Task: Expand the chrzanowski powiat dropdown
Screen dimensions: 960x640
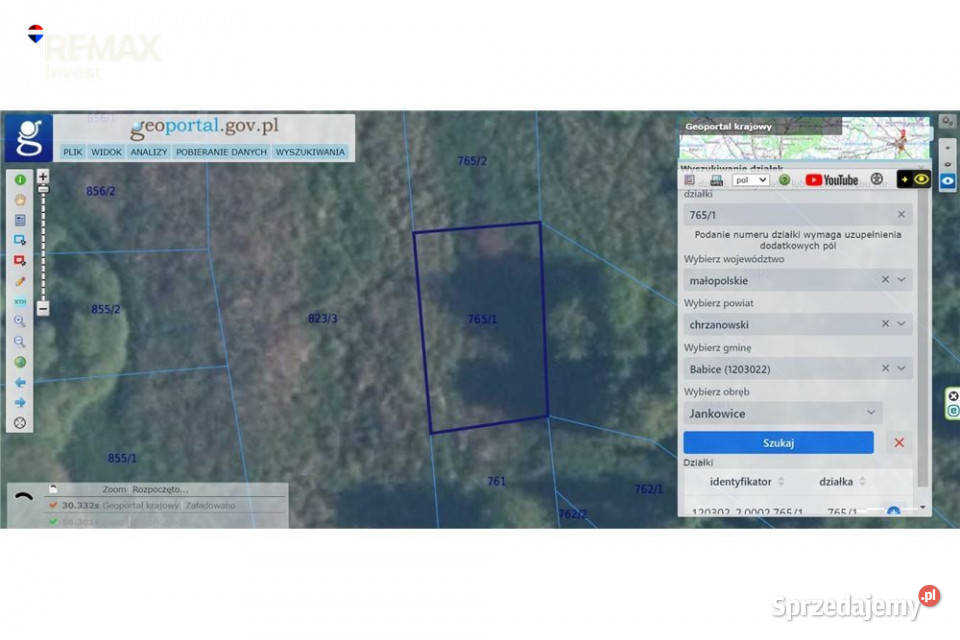Action: [901, 324]
